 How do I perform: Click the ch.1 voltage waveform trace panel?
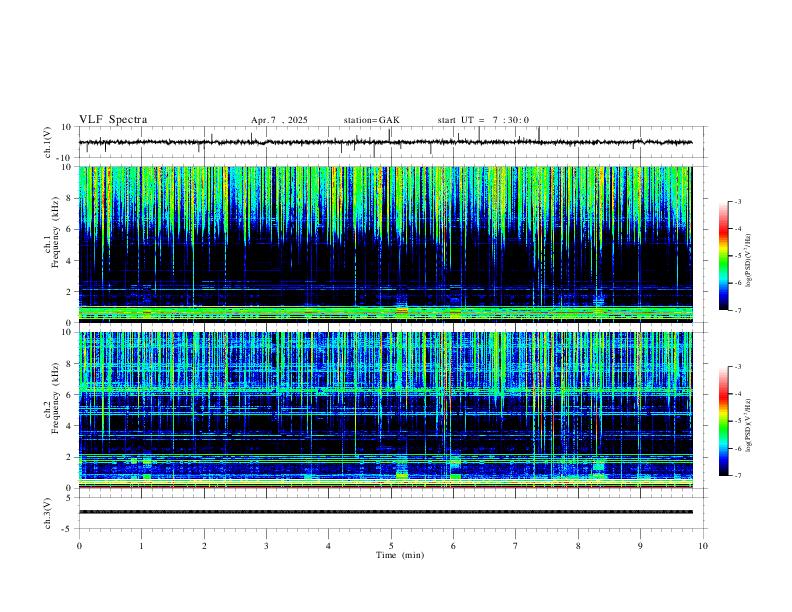tap(391, 142)
